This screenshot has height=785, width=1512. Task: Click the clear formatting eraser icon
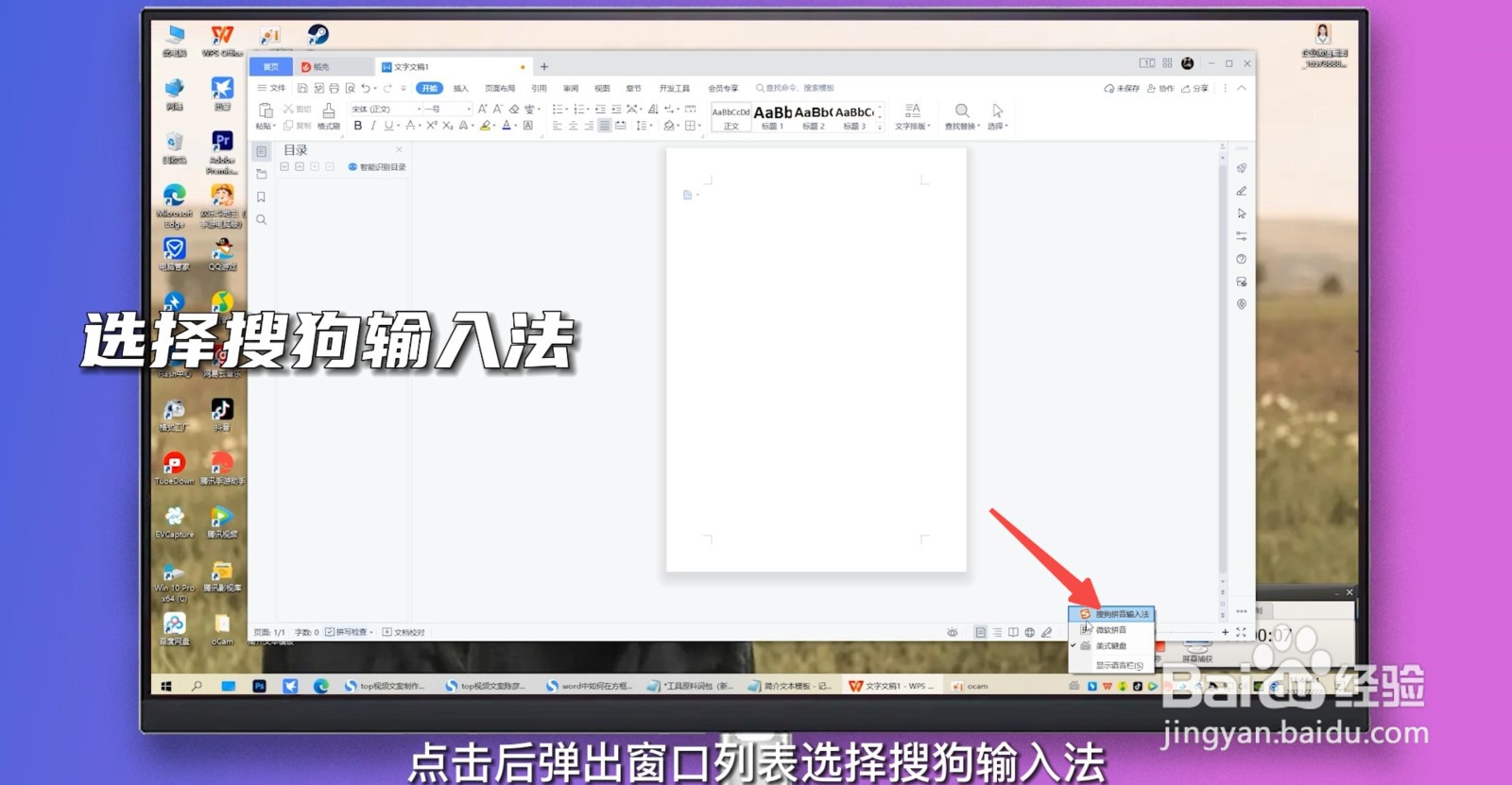coord(514,109)
